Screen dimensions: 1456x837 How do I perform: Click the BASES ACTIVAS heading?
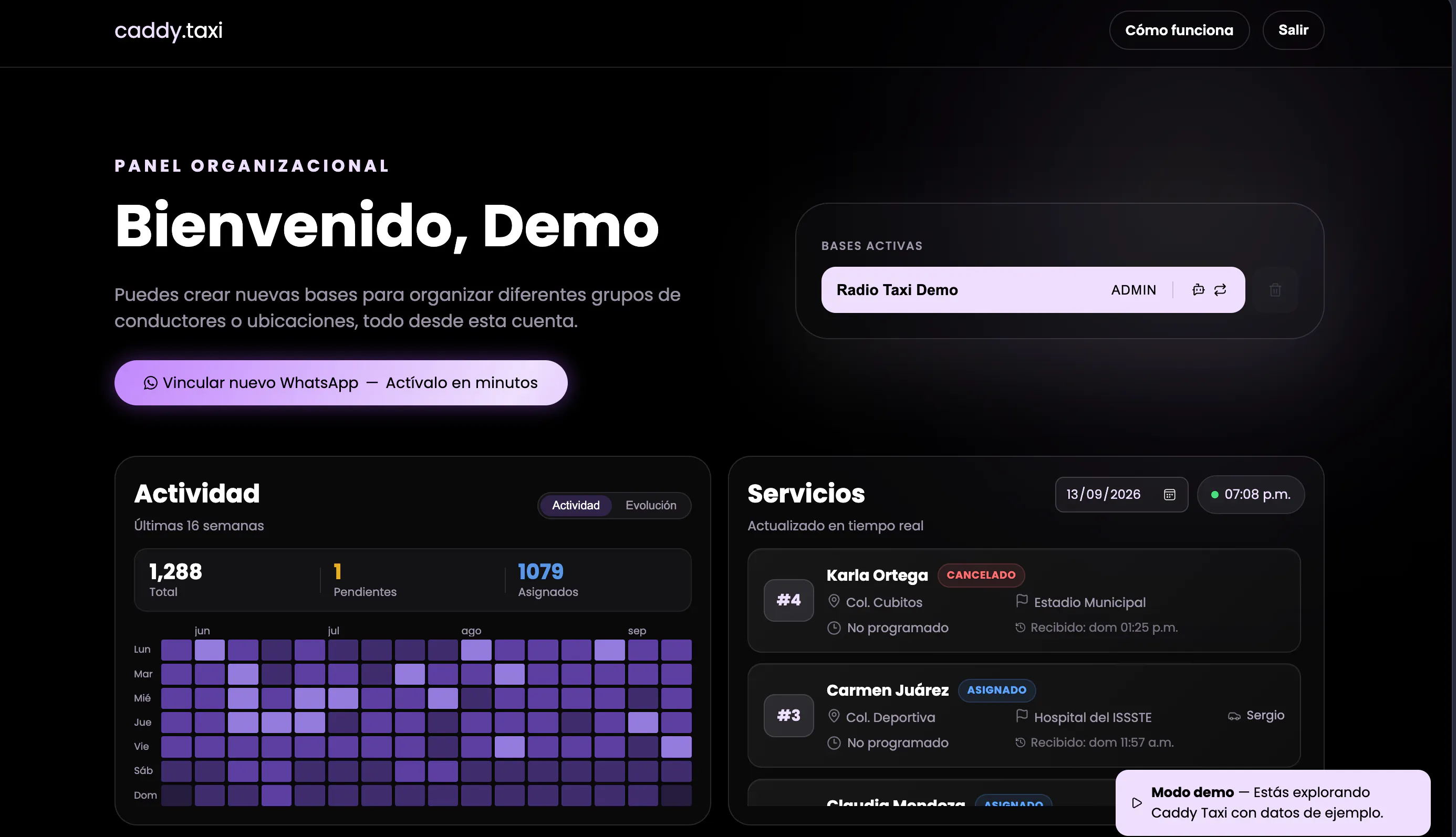tap(872, 246)
